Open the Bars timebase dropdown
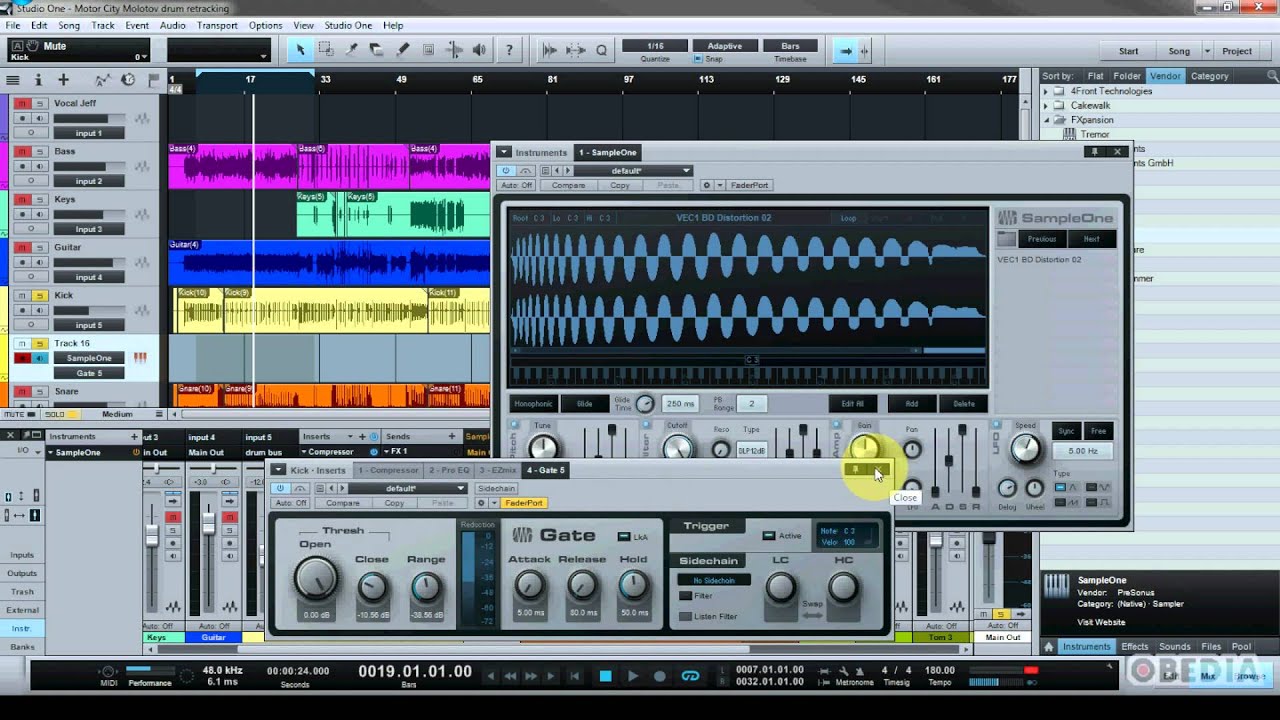 [790, 46]
